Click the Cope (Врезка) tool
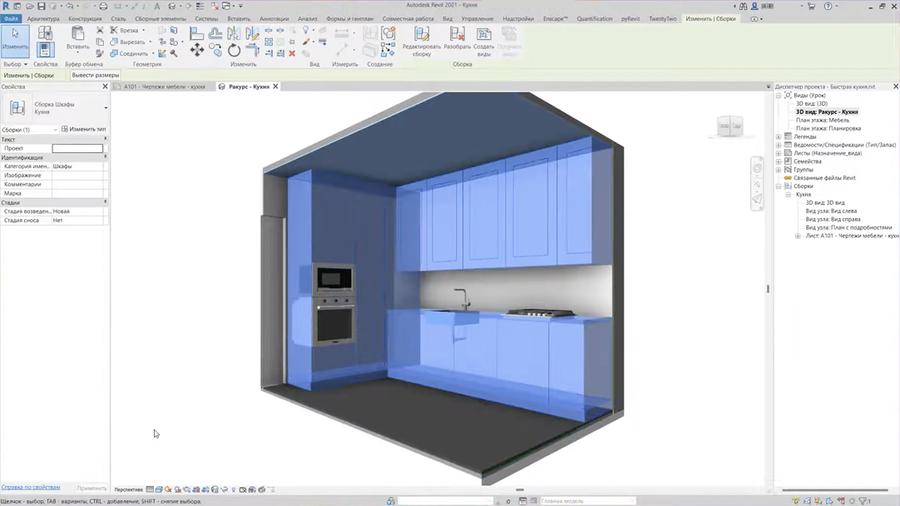The image size is (900, 506). (x=125, y=30)
